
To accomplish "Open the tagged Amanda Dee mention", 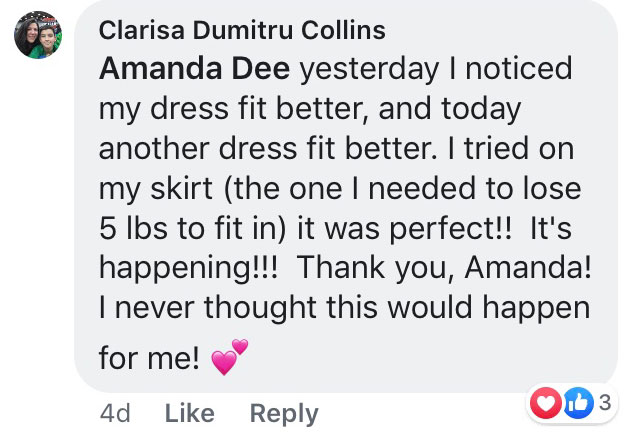I will (195, 69).
